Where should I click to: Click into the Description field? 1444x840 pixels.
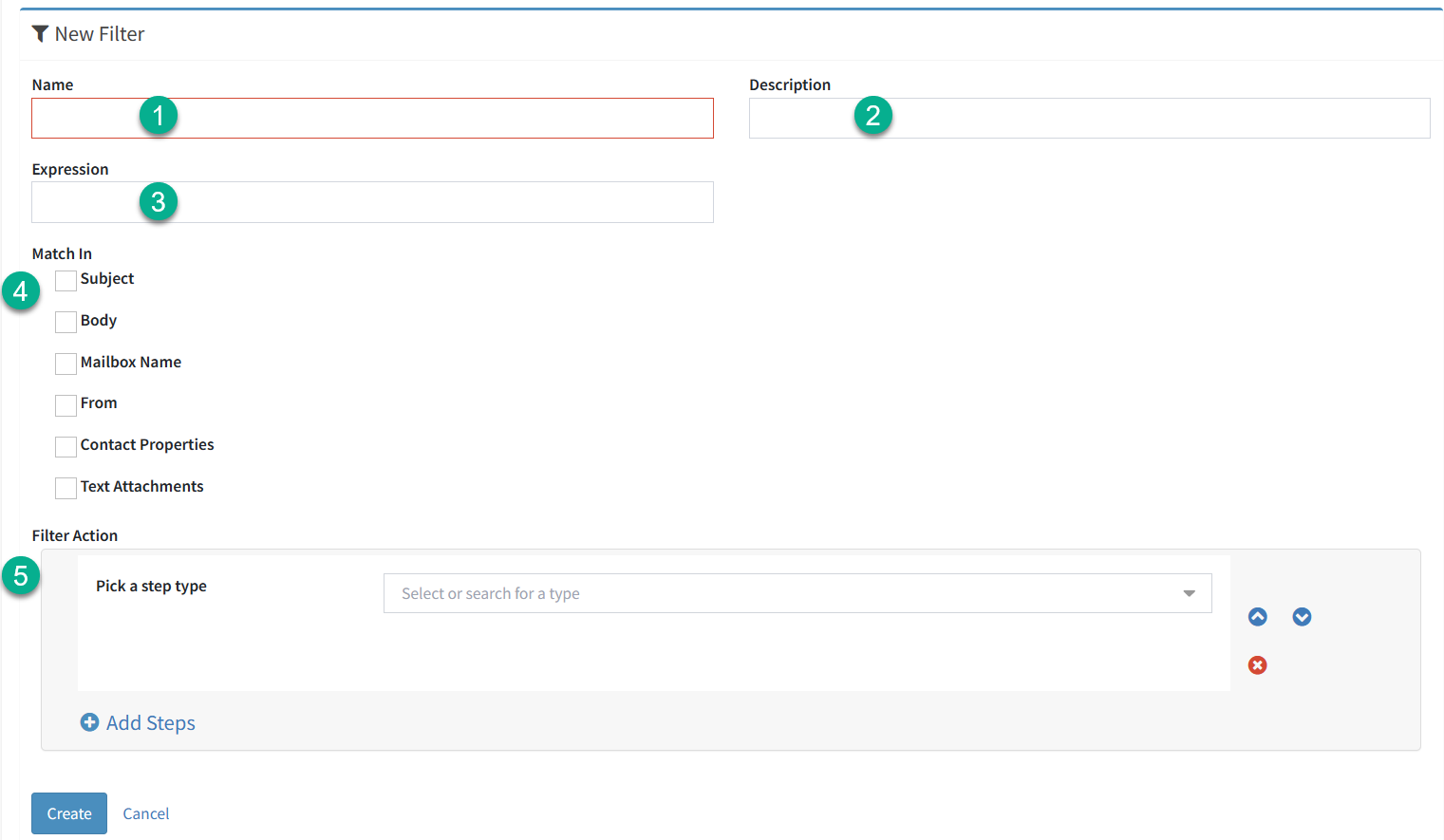point(1090,119)
